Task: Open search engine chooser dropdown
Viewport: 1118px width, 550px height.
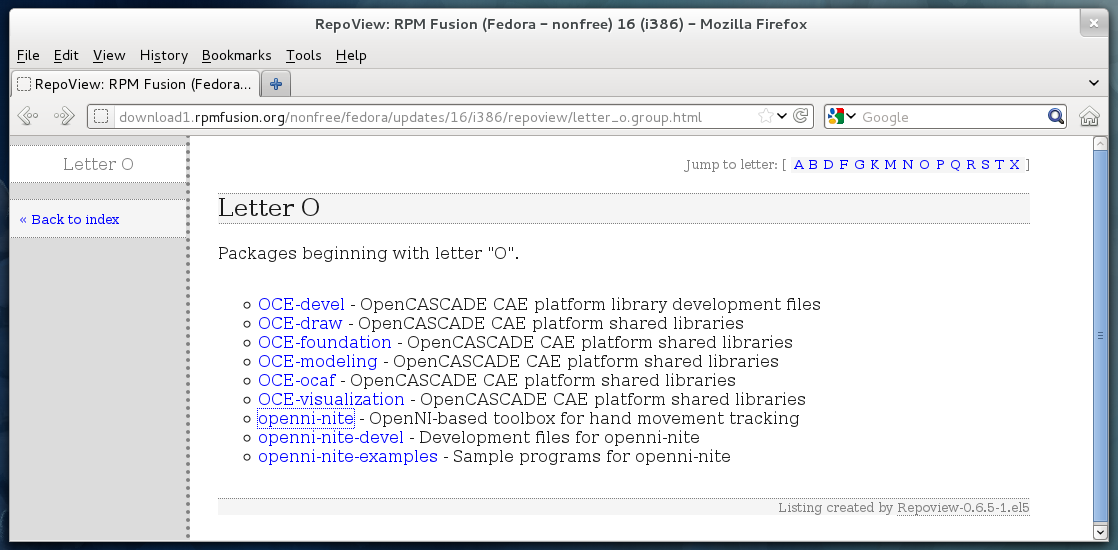Action: click(851, 116)
